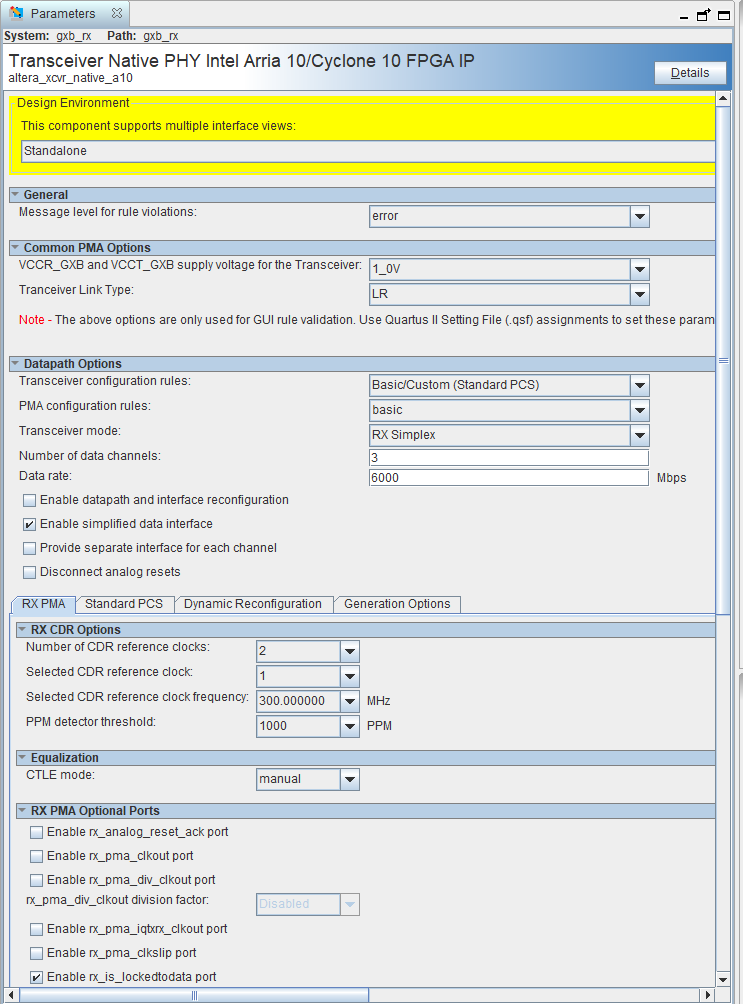
Task: Collapse the RX CDR Options section
Action: (x=22, y=629)
